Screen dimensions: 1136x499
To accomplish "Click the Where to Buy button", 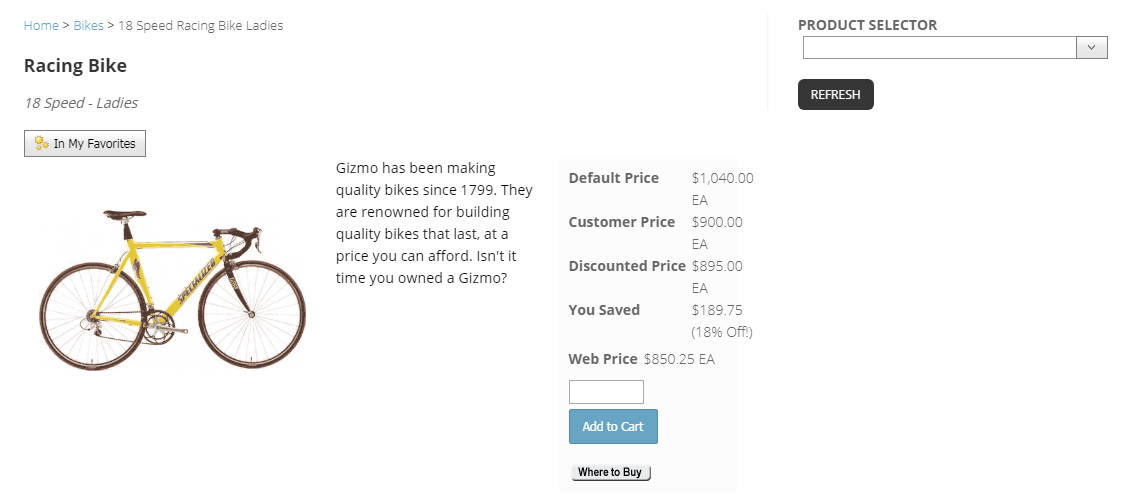I will (610, 472).
